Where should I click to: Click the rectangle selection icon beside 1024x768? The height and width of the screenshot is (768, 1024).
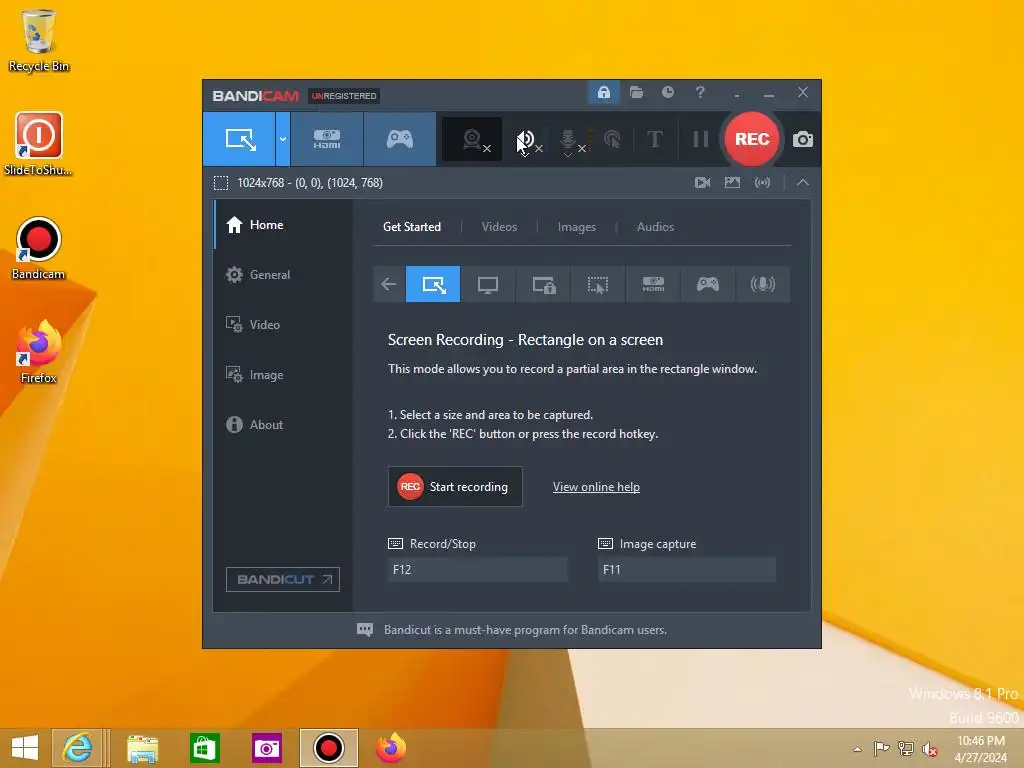(x=221, y=183)
